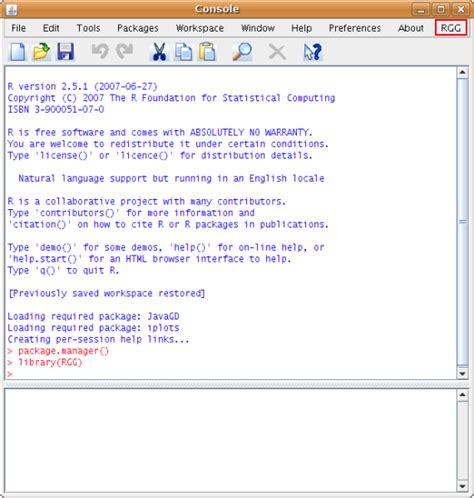Click the Paste clipboard icon
The height and width of the screenshot is (498, 474).
click(x=207, y=52)
